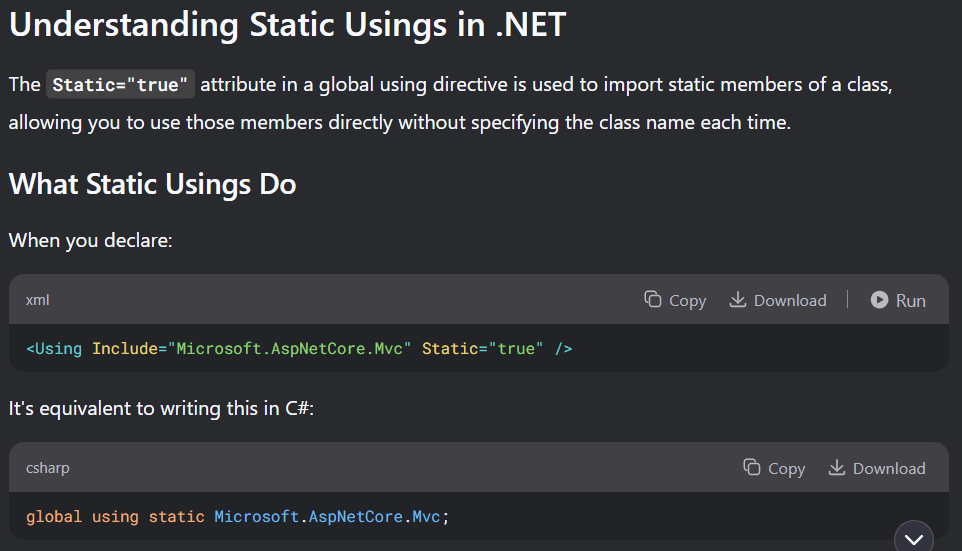This screenshot has height=551, width=962.
Task: Click the 'csharp' language label
Action: [x=48, y=468]
